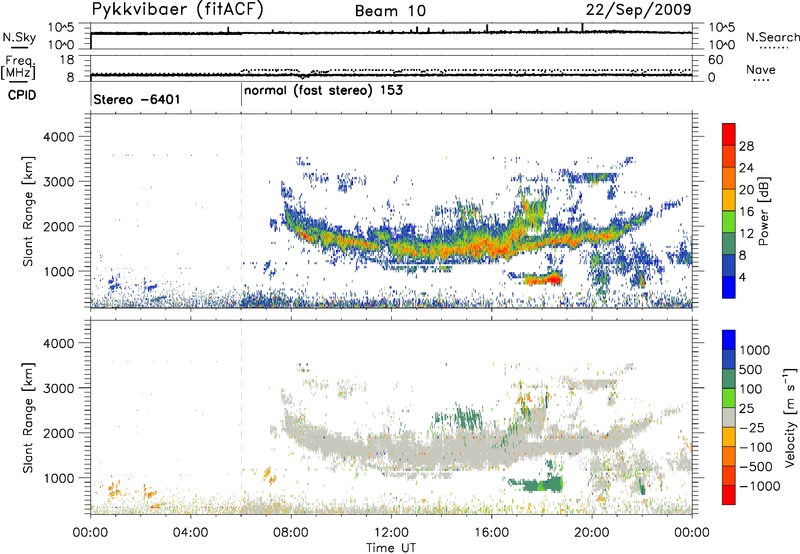This screenshot has width=800, height=554.
Task: Click the Nave legend label
Action: coord(761,70)
